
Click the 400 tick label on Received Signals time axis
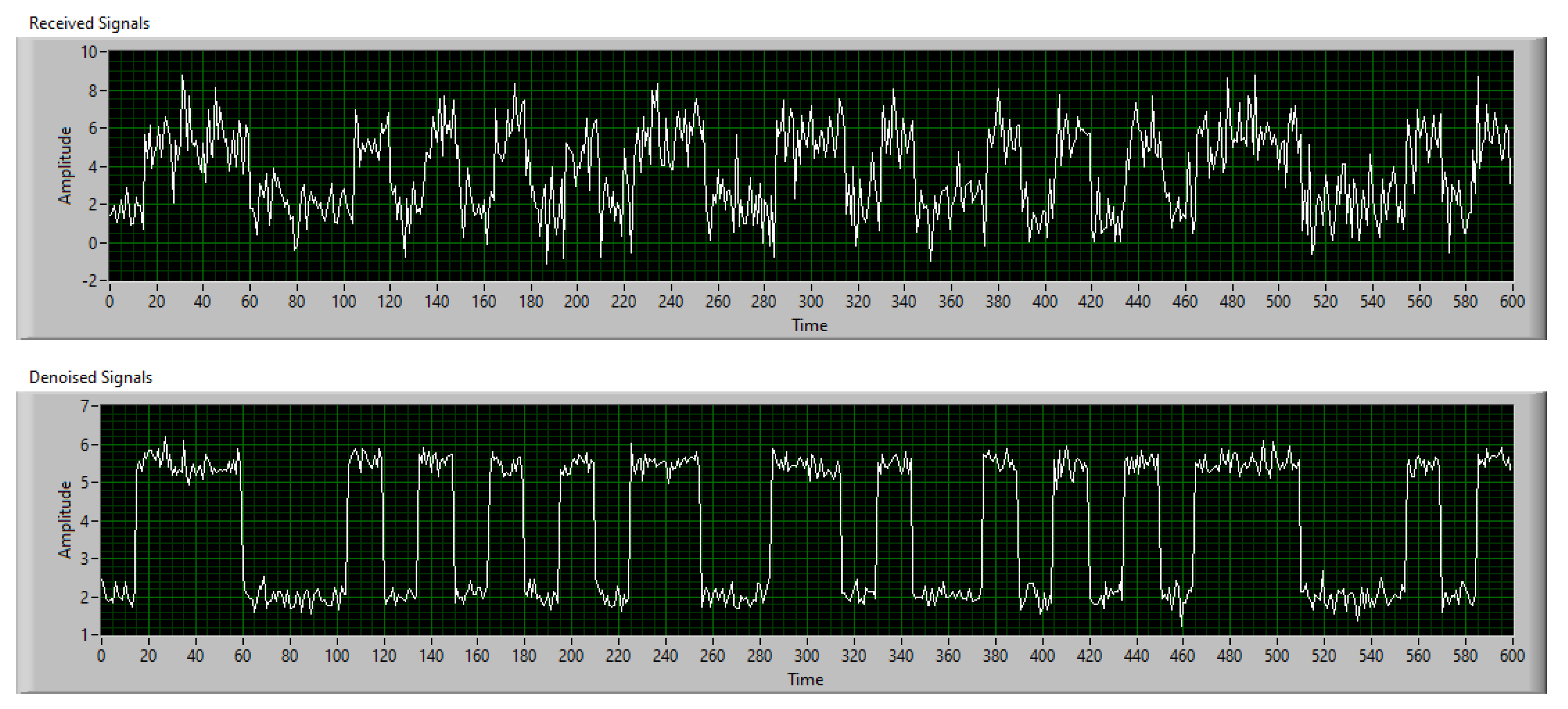(1044, 302)
